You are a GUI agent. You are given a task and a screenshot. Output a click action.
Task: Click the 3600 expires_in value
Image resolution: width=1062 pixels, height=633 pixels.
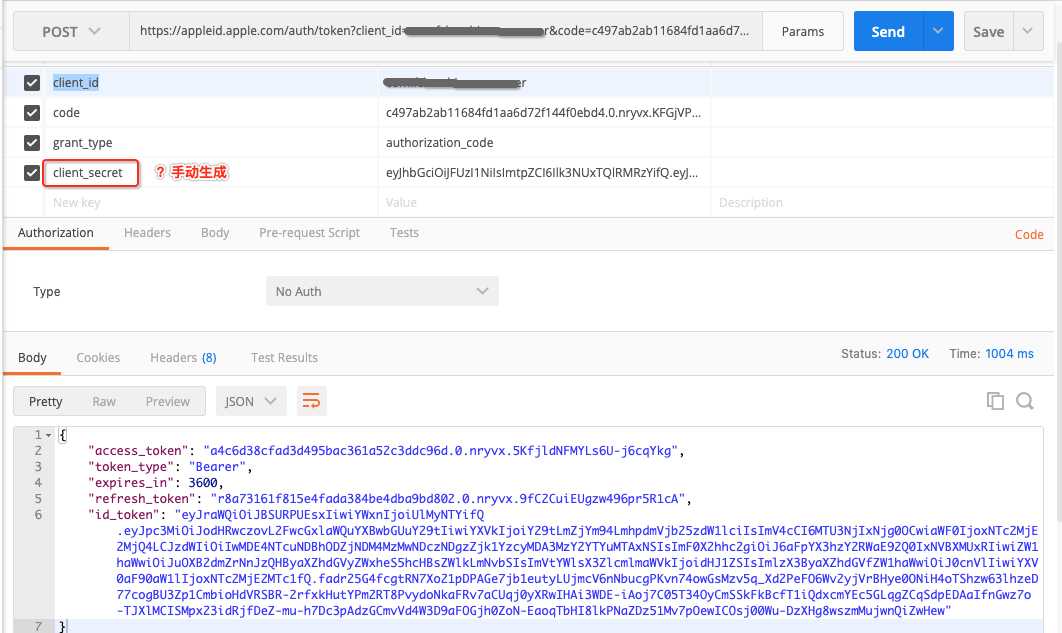[203, 483]
